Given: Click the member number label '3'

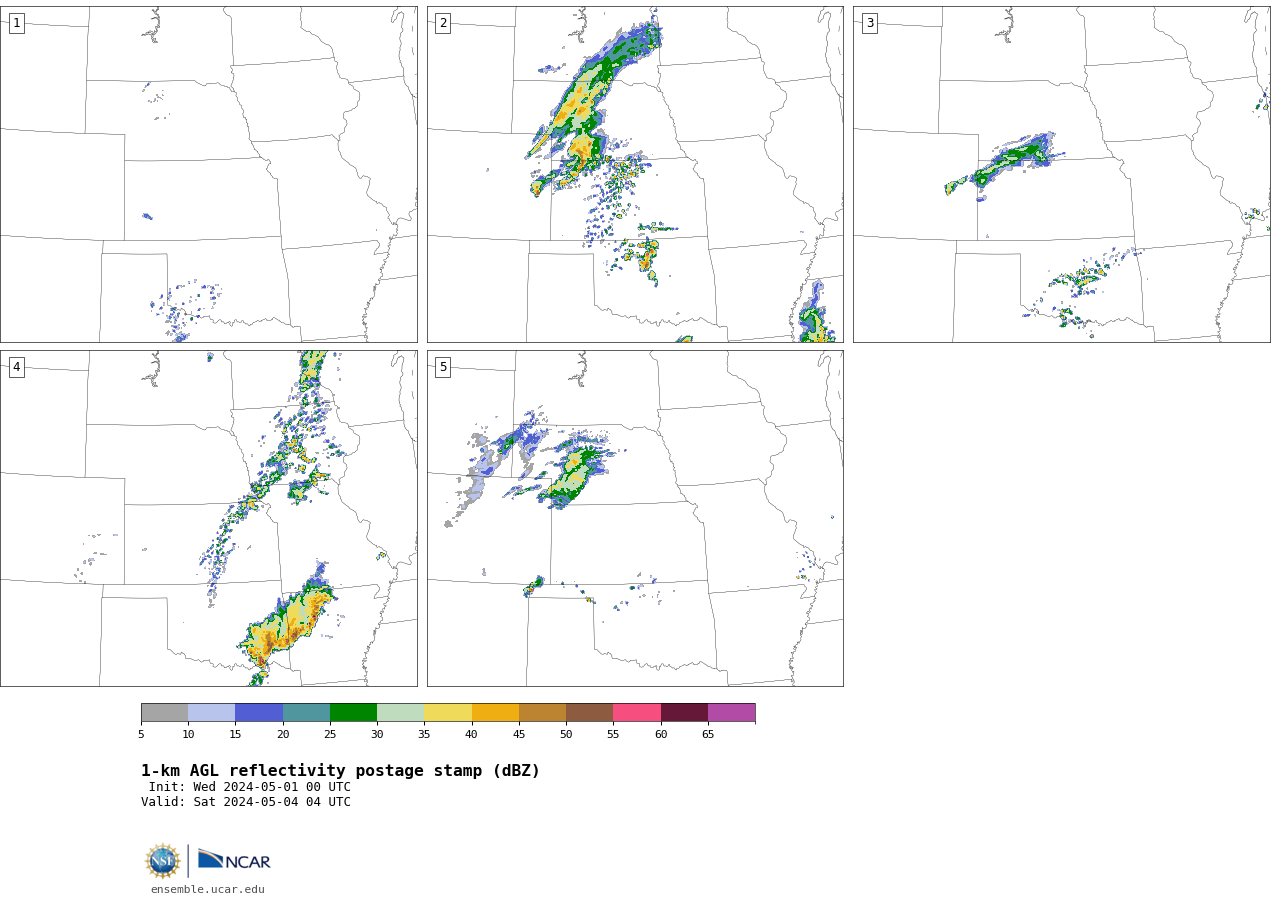Looking at the screenshot, I should coord(869,23).
